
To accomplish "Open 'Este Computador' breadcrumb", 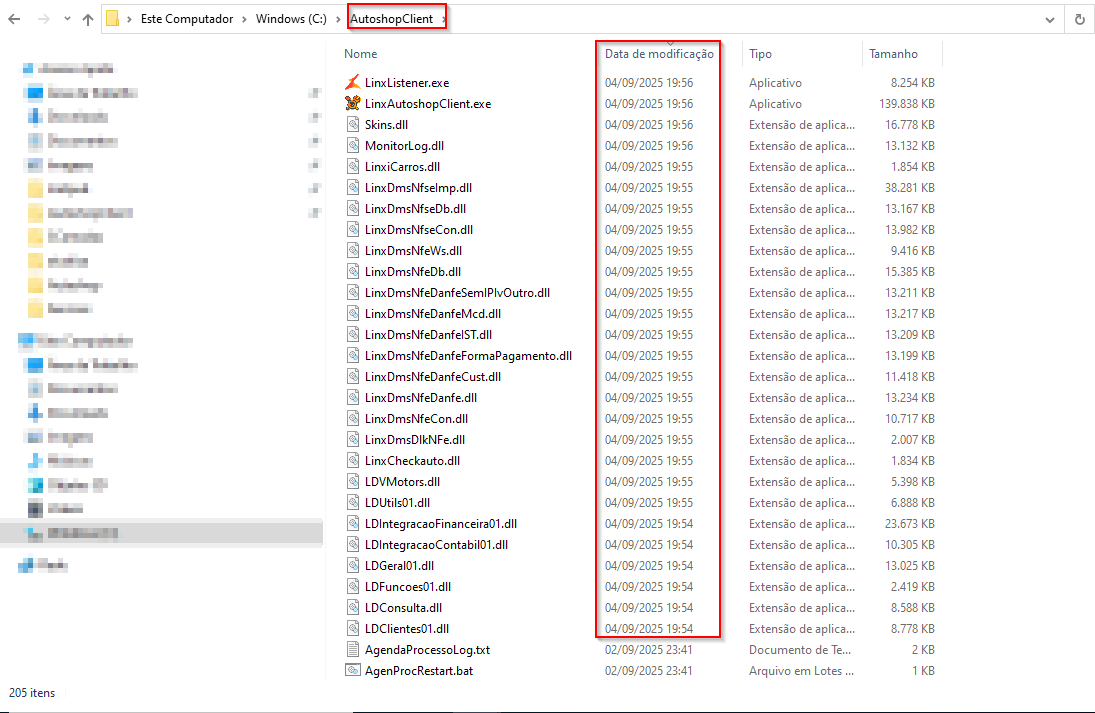I will pyautogui.click(x=187, y=19).
